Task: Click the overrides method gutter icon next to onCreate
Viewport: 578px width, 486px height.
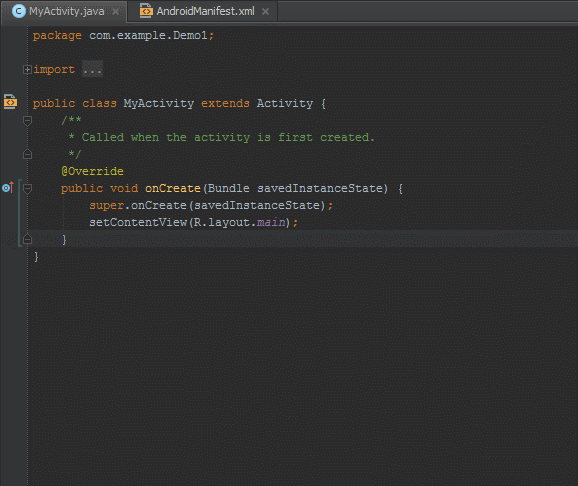Action: 8,188
